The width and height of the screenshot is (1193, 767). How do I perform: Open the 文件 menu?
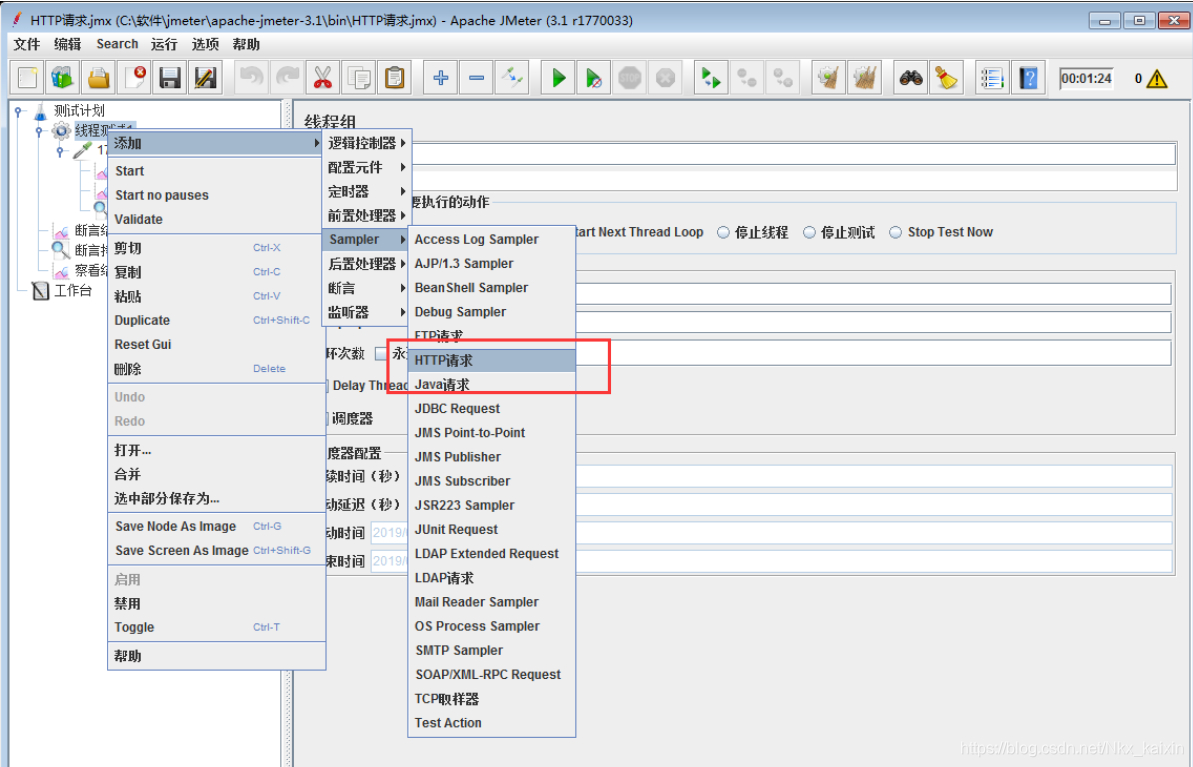pos(27,44)
